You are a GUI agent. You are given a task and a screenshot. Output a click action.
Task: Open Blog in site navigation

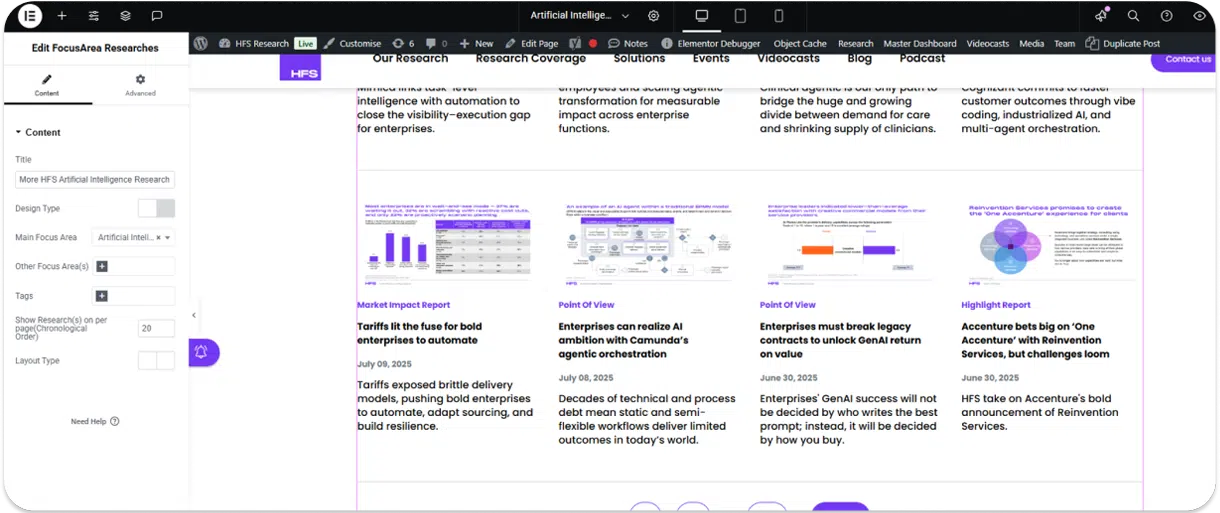tap(859, 59)
